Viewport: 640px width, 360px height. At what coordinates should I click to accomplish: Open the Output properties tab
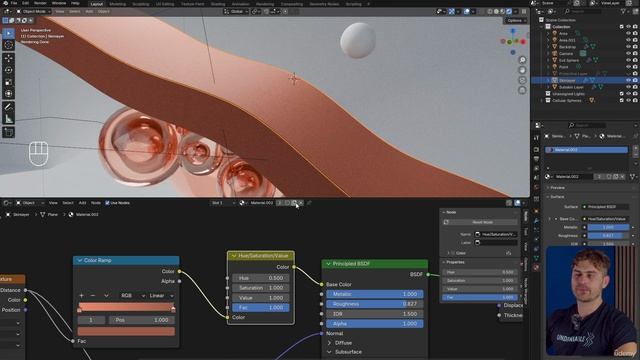pyautogui.click(x=536, y=159)
